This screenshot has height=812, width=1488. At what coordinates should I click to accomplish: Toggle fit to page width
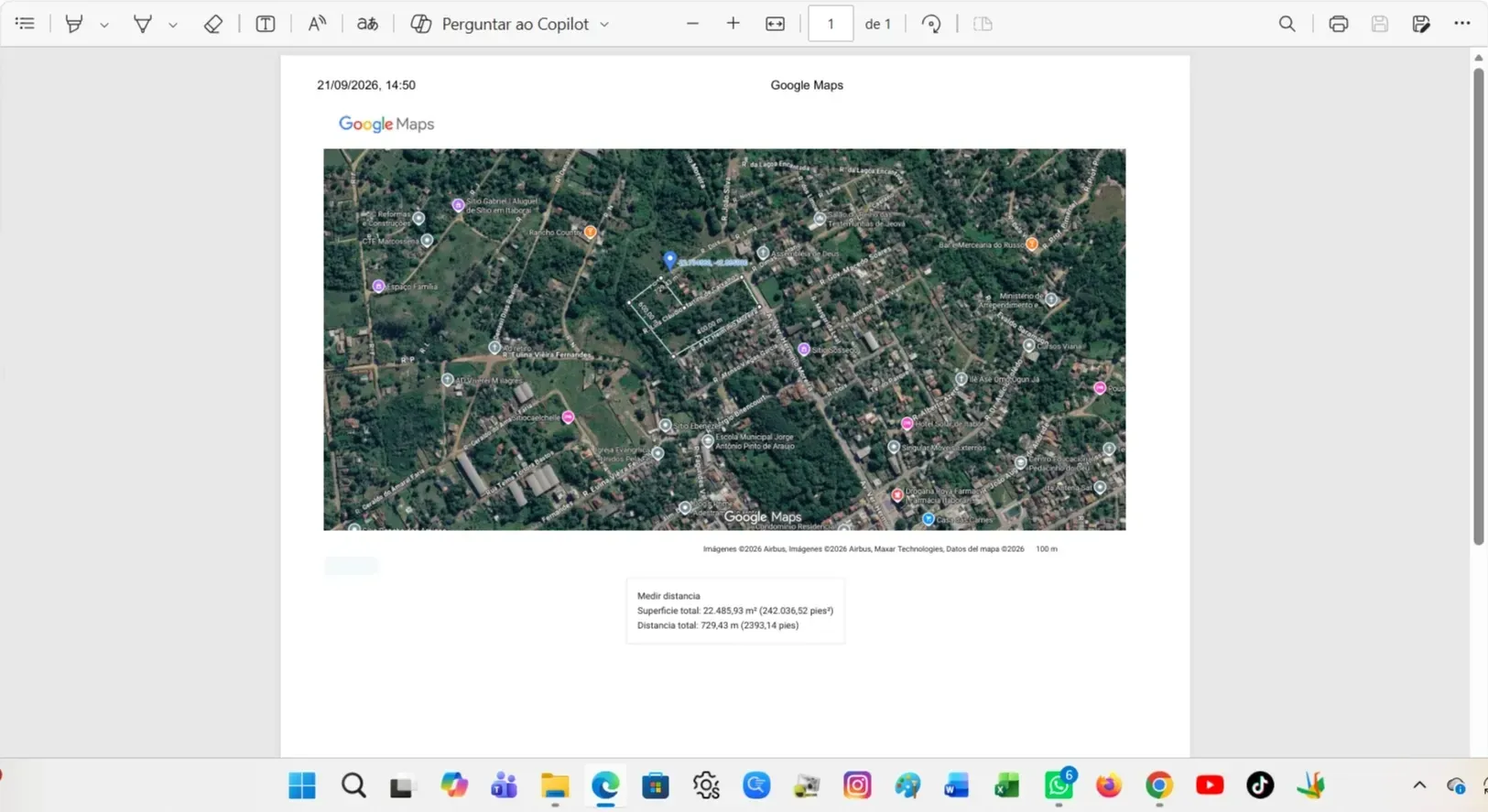tap(776, 24)
